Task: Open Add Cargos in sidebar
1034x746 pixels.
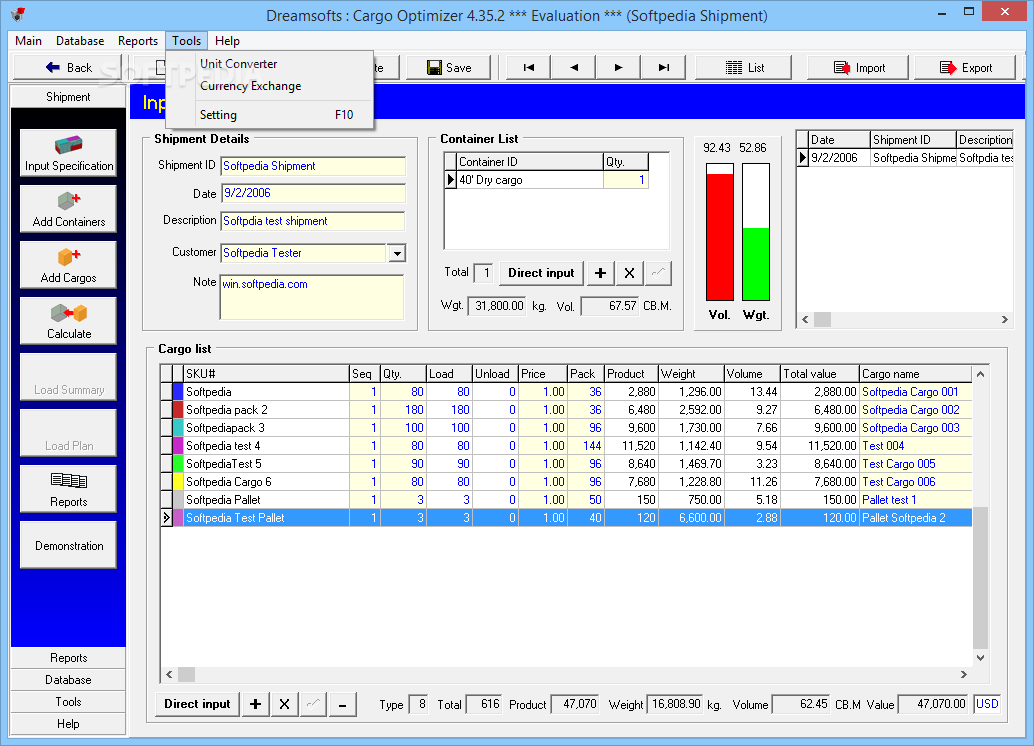Action: (x=69, y=265)
